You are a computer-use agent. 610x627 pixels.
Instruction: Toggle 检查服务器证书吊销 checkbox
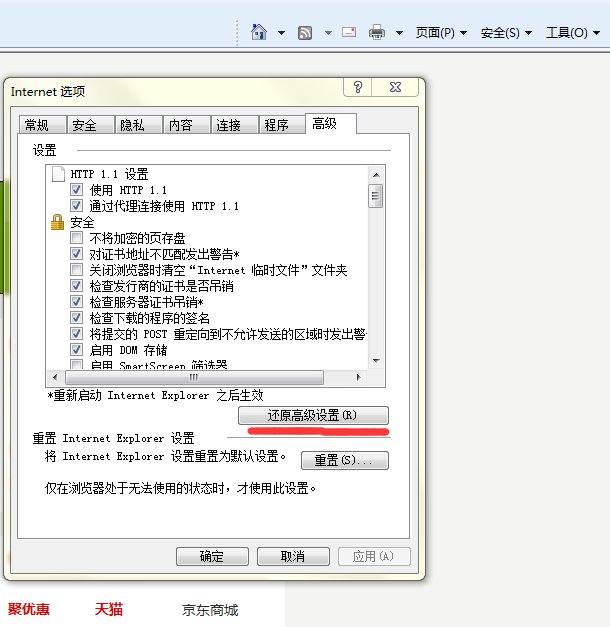pyautogui.click(x=76, y=302)
